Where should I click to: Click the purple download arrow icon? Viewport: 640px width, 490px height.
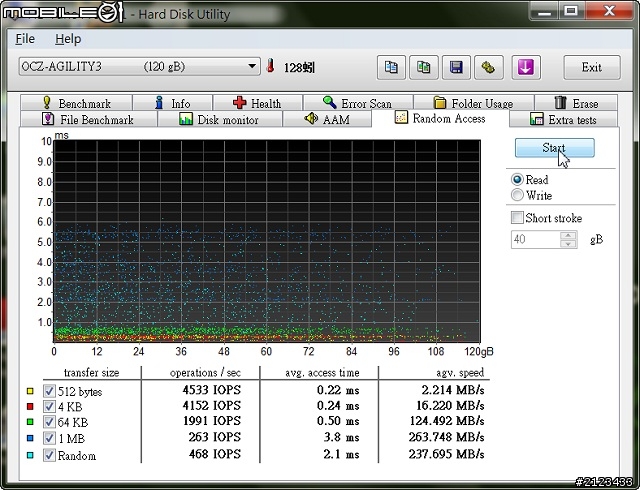pyautogui.click(x=526, y=67)
